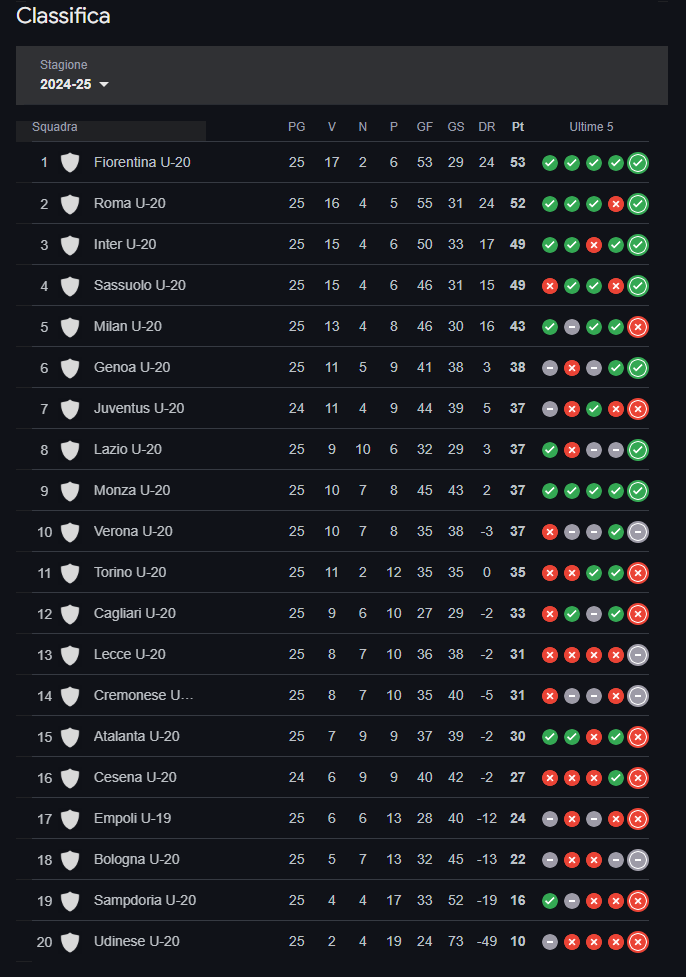The image size is (686, 977).
Task: Open Juventus U-20 team link
Action: [x=138, y=408]
